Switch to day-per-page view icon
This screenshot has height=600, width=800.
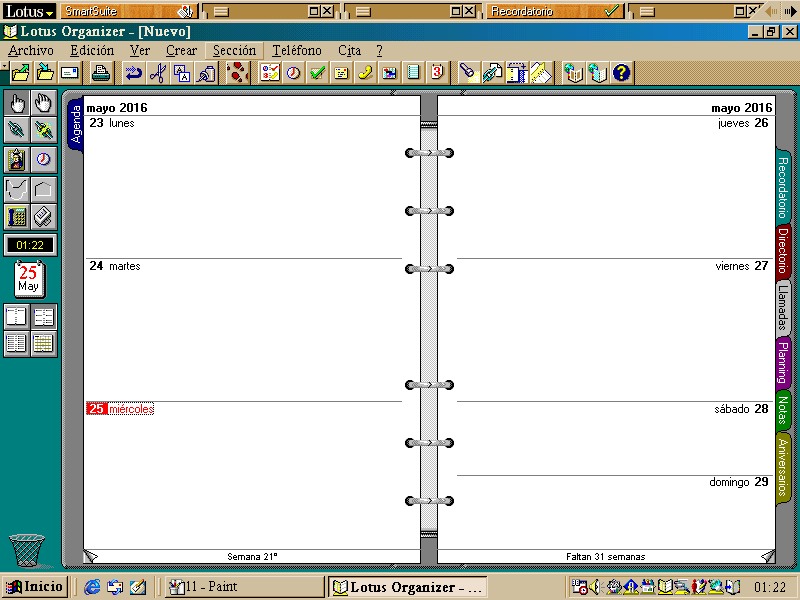pyautogui.click(x=17, y=317)
